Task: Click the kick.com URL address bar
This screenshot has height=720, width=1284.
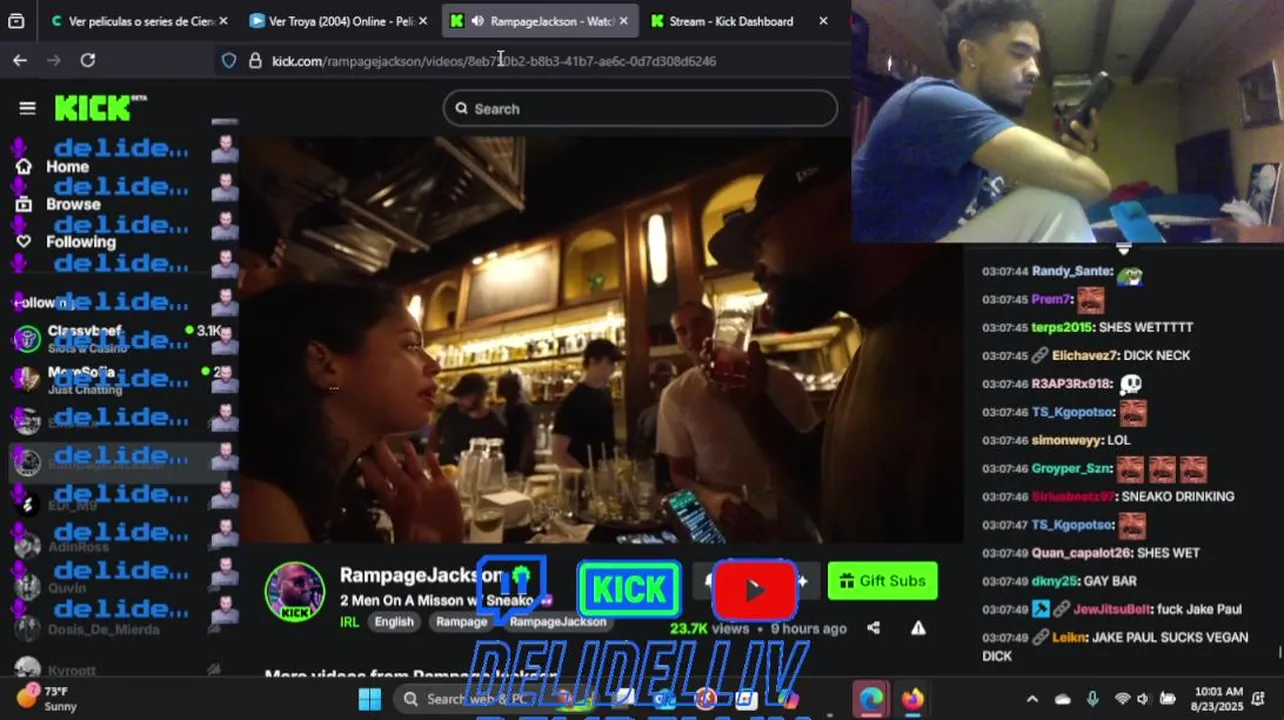Action: [x=494, y=61]
